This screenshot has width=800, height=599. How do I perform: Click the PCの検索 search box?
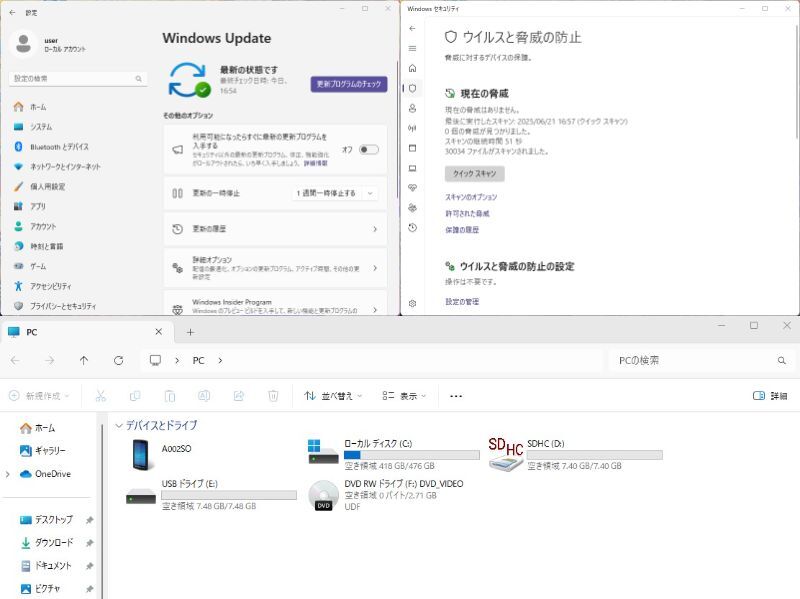[702, 360]
